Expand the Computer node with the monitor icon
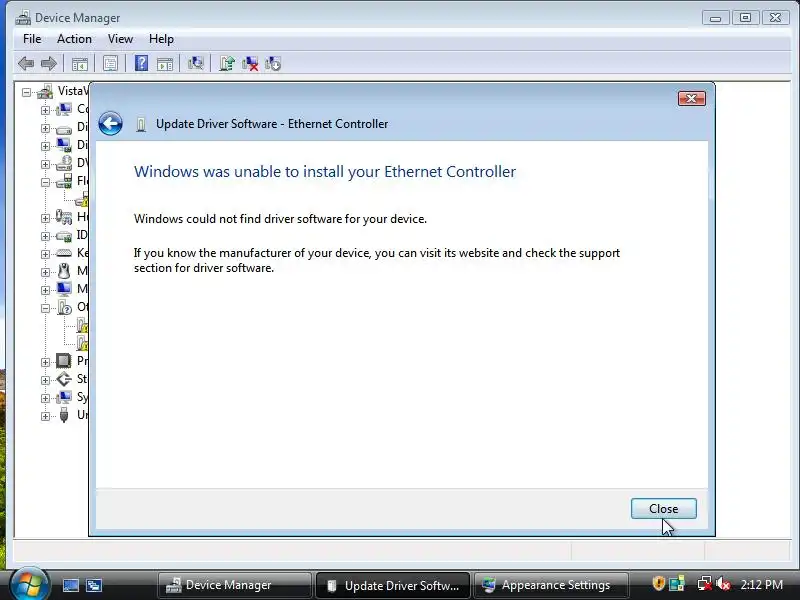 45,110
